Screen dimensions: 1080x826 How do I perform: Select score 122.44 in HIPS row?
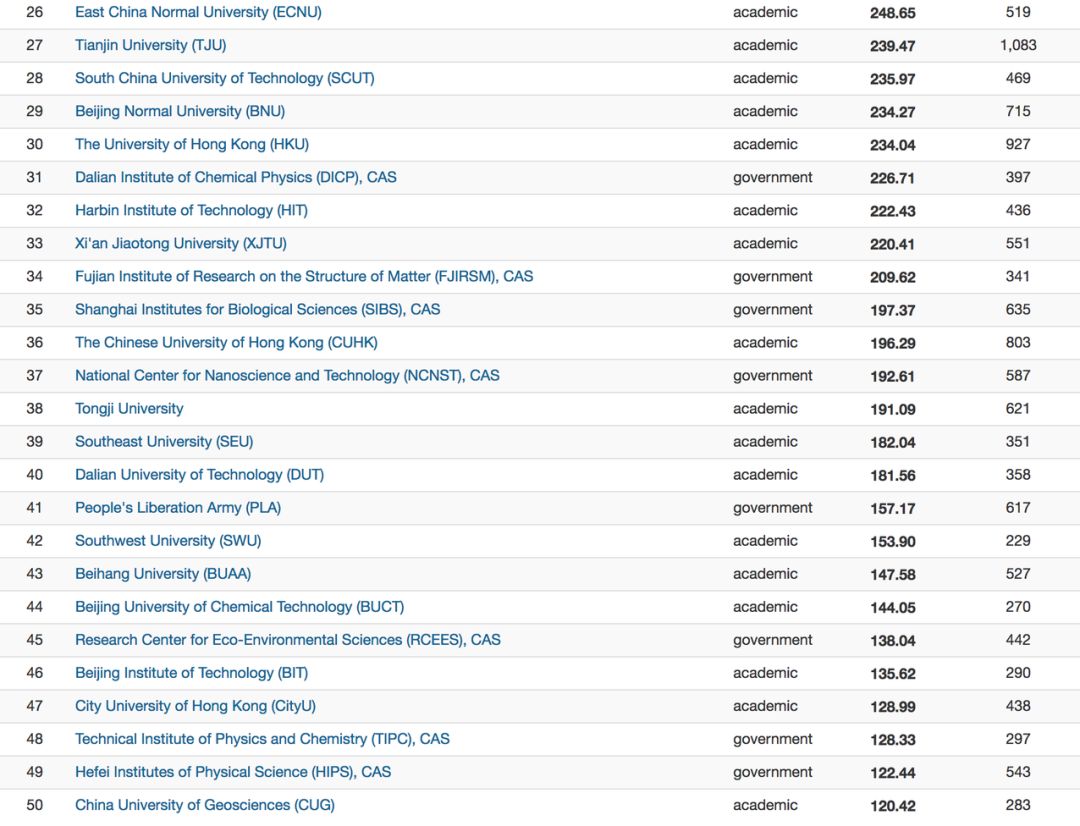[893, 774]
